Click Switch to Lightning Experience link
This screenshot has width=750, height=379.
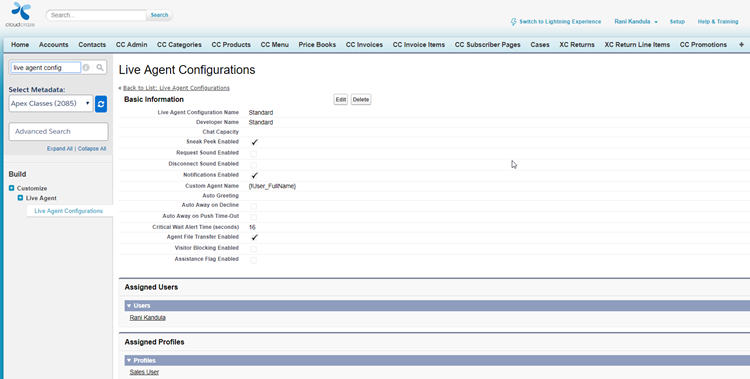tap(560, 22)
